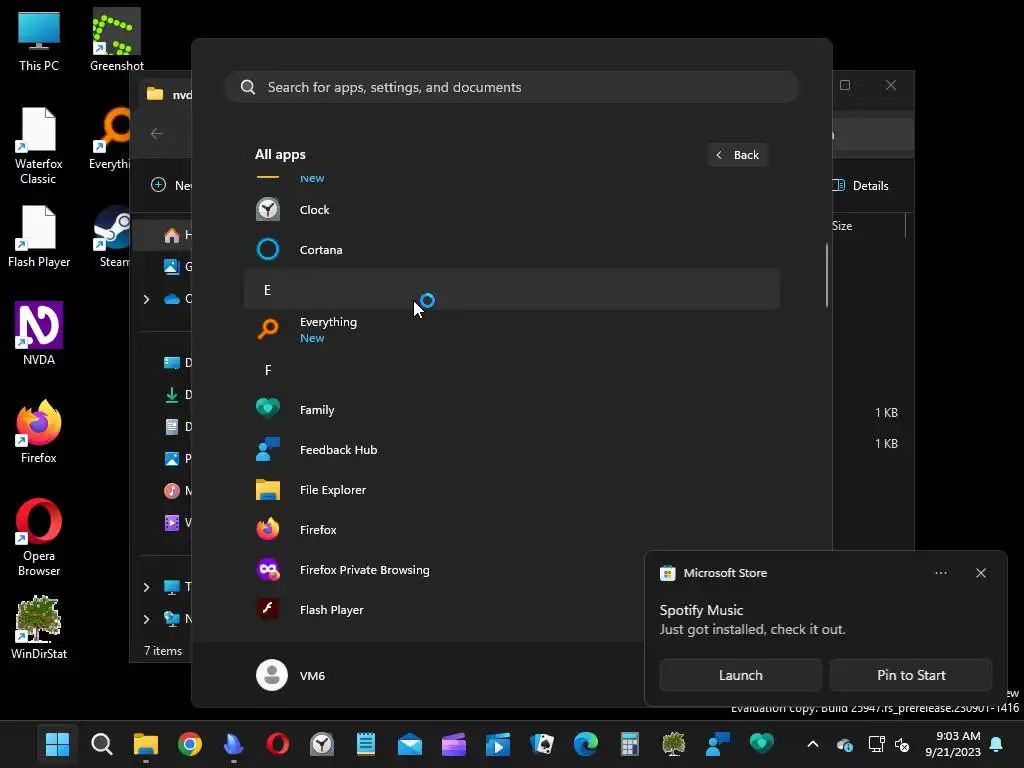Select Opera Browser desktop shortcut
Screen dimensions: 1024x768
click(39, 537)
